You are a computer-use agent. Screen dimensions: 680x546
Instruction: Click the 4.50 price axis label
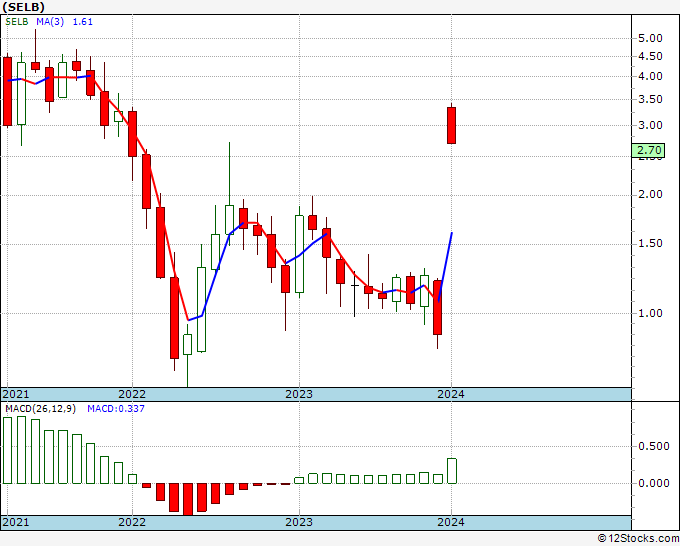pyautogui.click(x=651, y=56)
